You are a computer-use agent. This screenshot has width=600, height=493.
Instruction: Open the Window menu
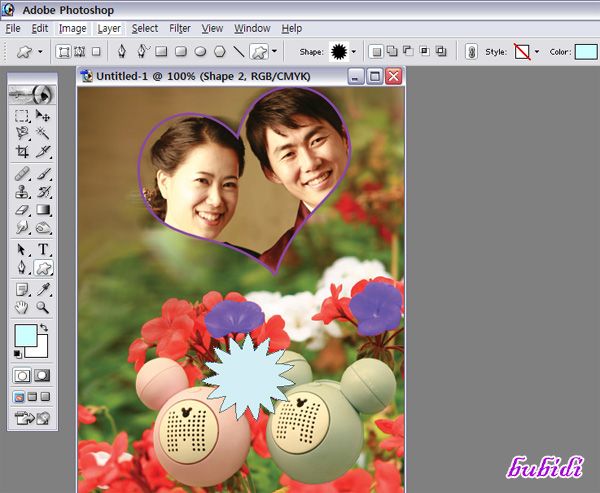pyautogui.click(x=252, y=29)
